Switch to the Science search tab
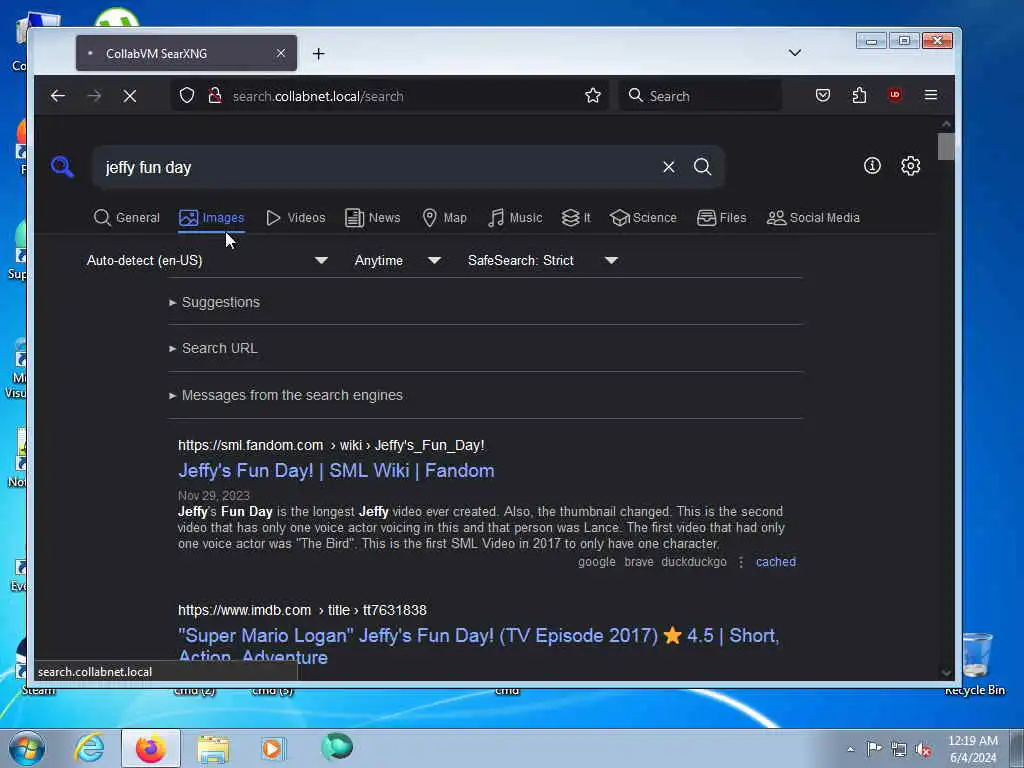The image size is (1024, 768). [643, 217]
